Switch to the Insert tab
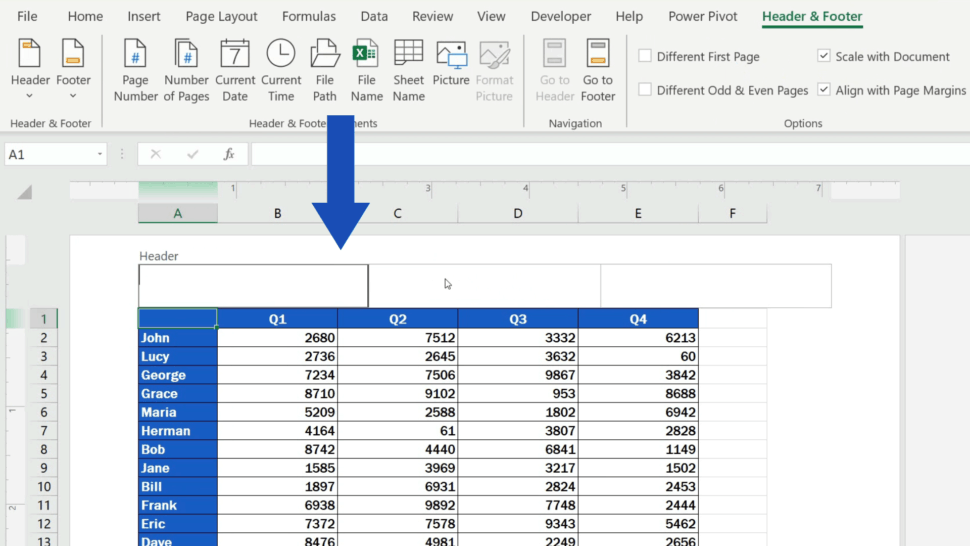 (x=144, y=16)
